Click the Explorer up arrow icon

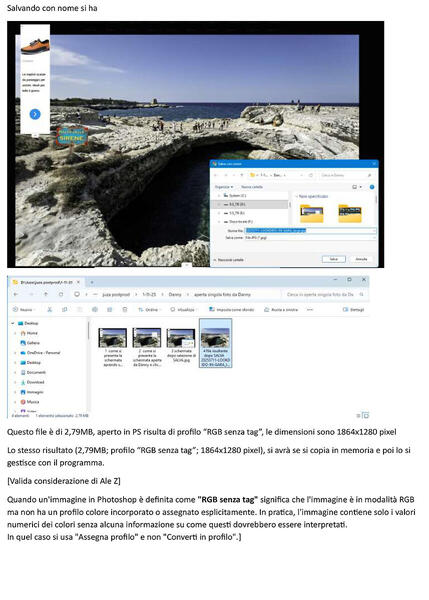pos(46,294)
